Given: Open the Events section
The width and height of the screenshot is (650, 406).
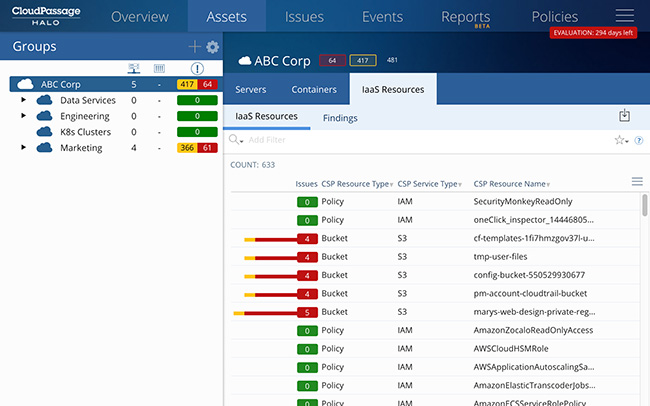Looking at the screenshot, I should [x=382, y=17].
